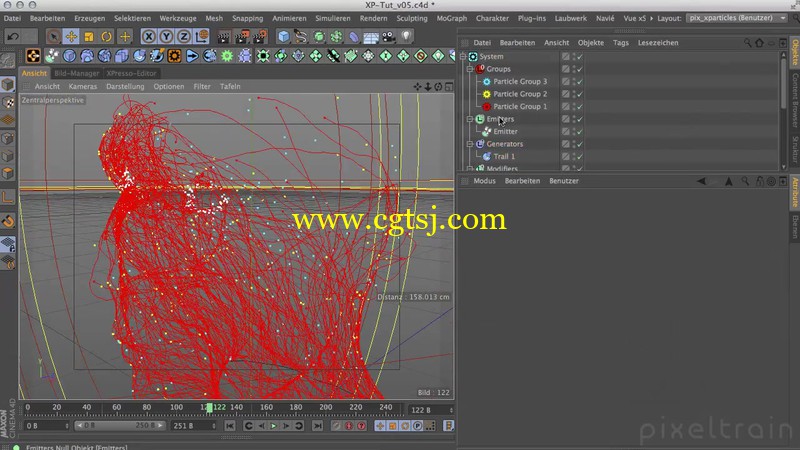The image size is (800, 450).
Task: Click the blue arrow X-Particles icon
Action: 192,56
